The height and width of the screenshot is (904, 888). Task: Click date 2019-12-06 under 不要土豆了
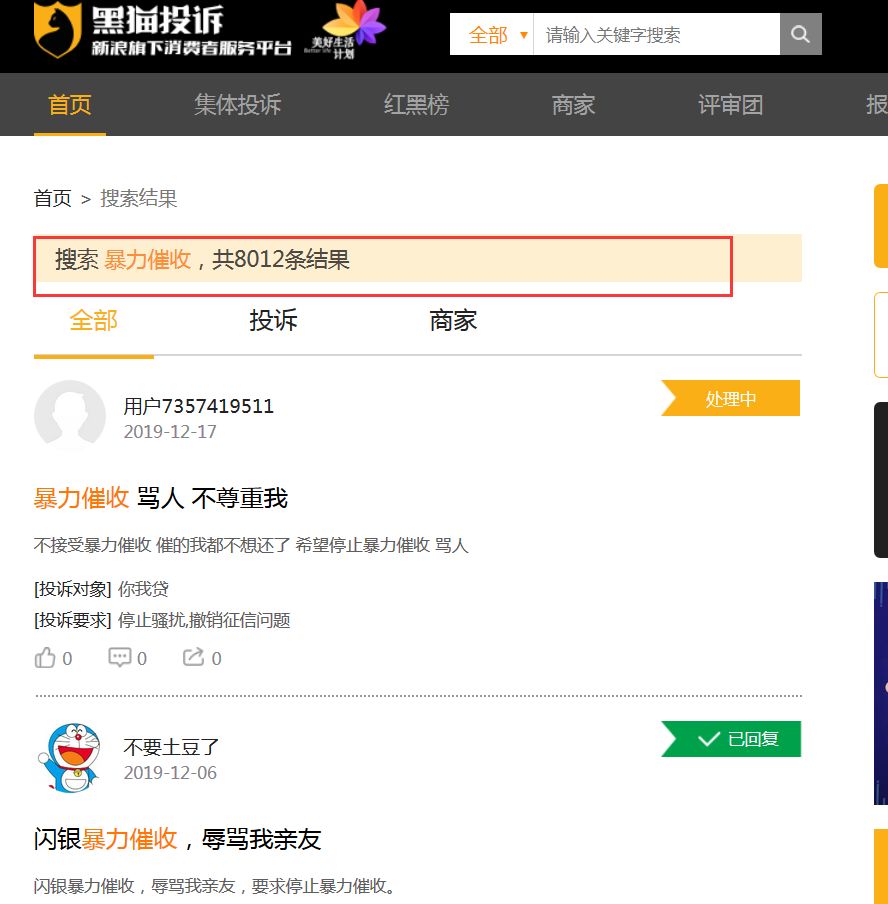pos(170,773)
